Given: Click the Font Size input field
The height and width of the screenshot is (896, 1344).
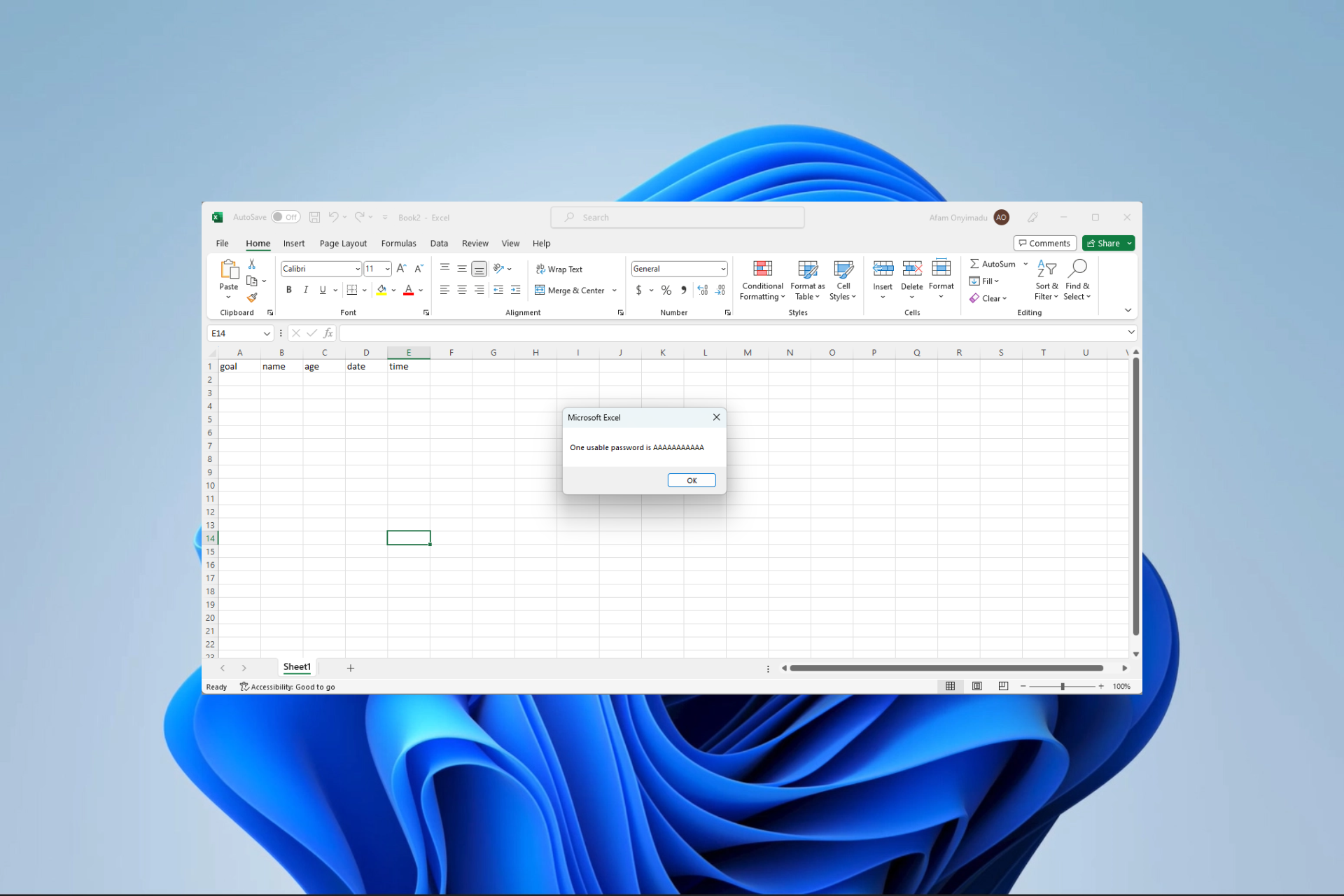Looking at the screenshot, I should [371, 268].
